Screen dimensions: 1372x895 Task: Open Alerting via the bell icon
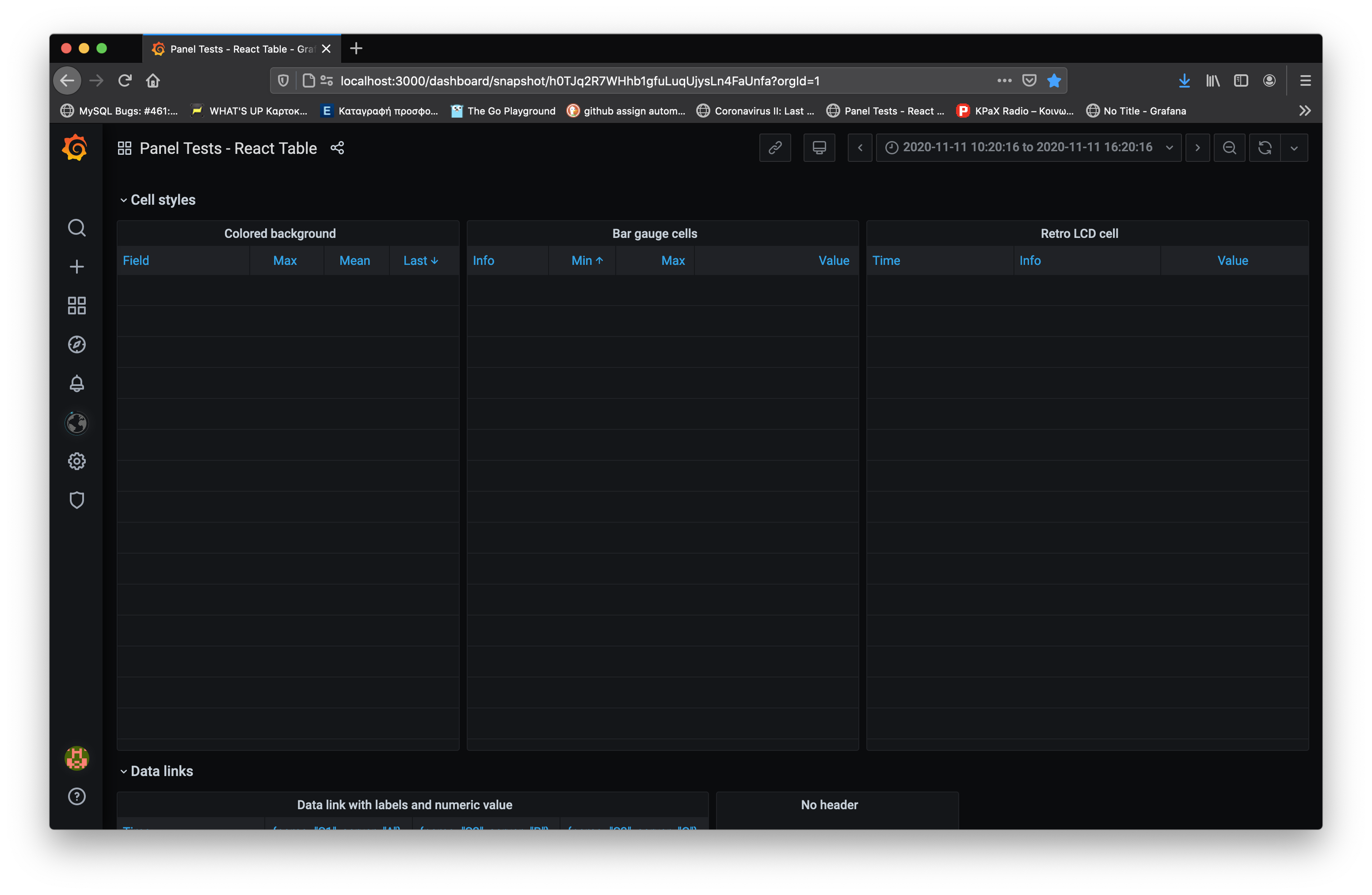(x=76, y=383)
